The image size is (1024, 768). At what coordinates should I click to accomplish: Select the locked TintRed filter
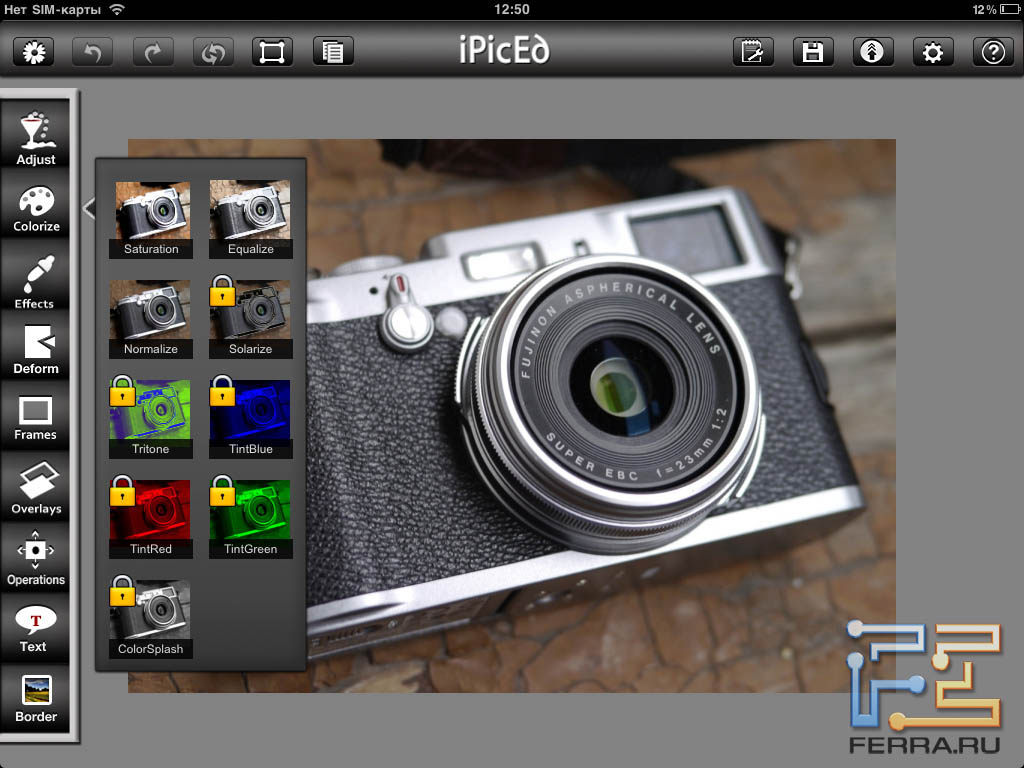(x=151, y=519)
